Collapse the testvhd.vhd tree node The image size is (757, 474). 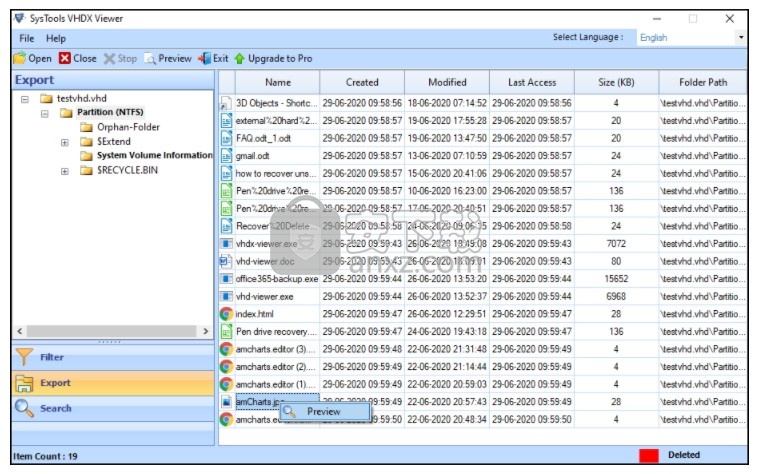point(25,99)
